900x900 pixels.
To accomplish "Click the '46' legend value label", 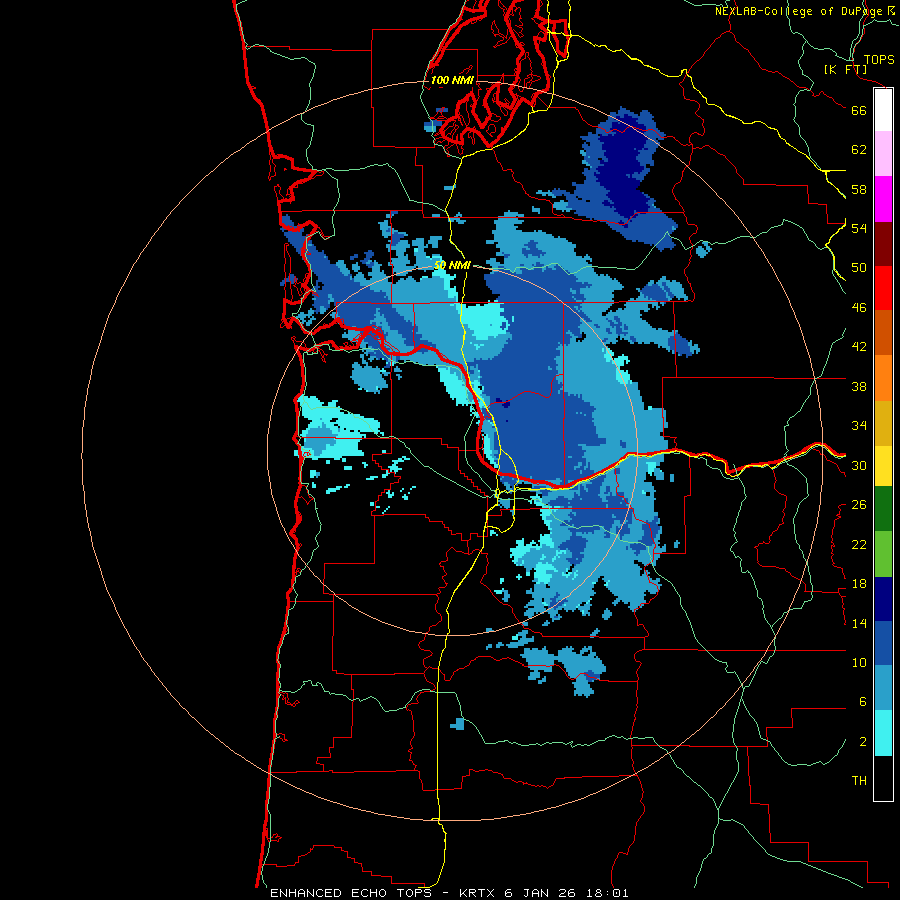I will pos(859,308).
